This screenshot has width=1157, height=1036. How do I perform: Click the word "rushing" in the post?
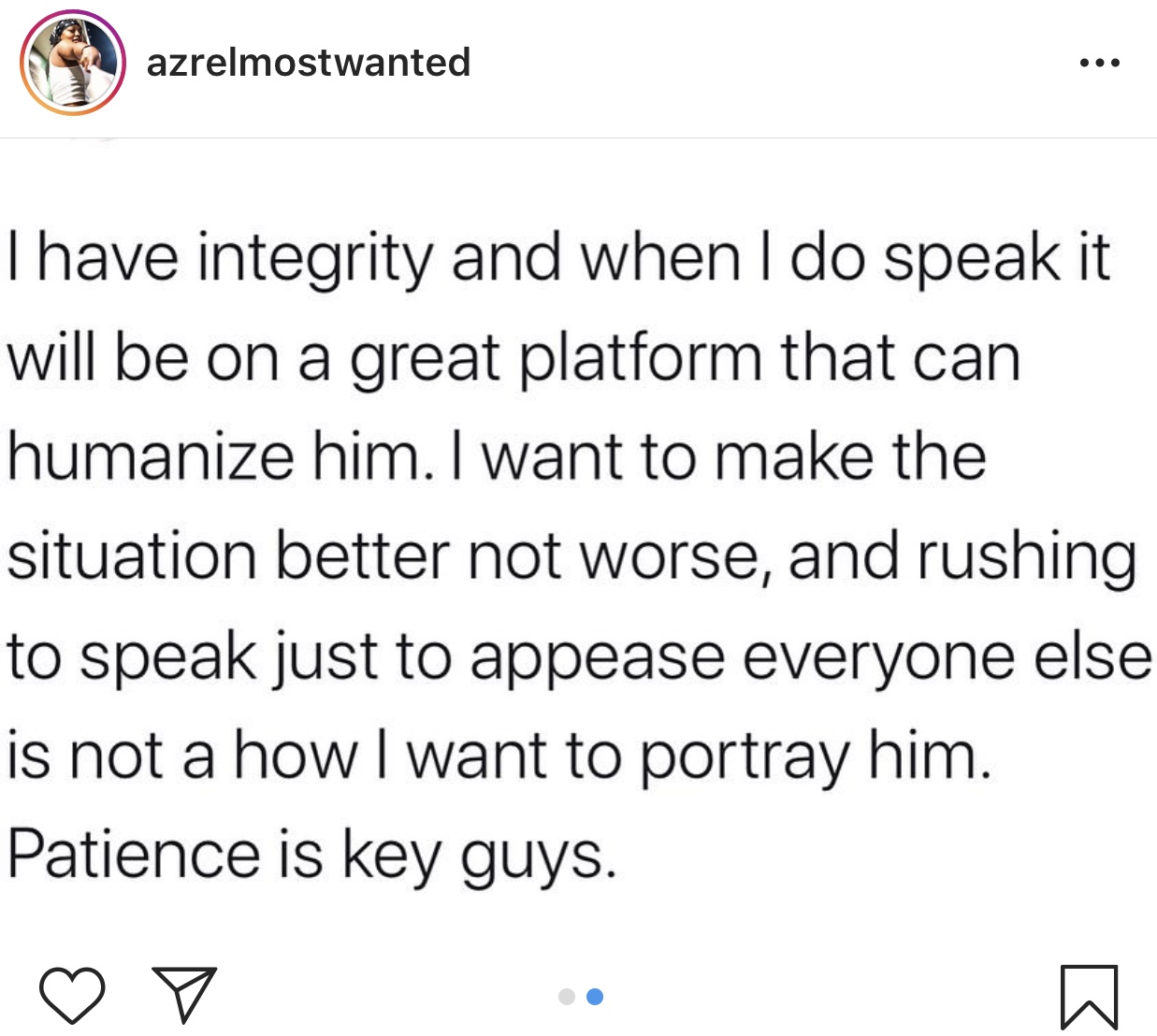pyautogui.click(x=1026, y=557)
